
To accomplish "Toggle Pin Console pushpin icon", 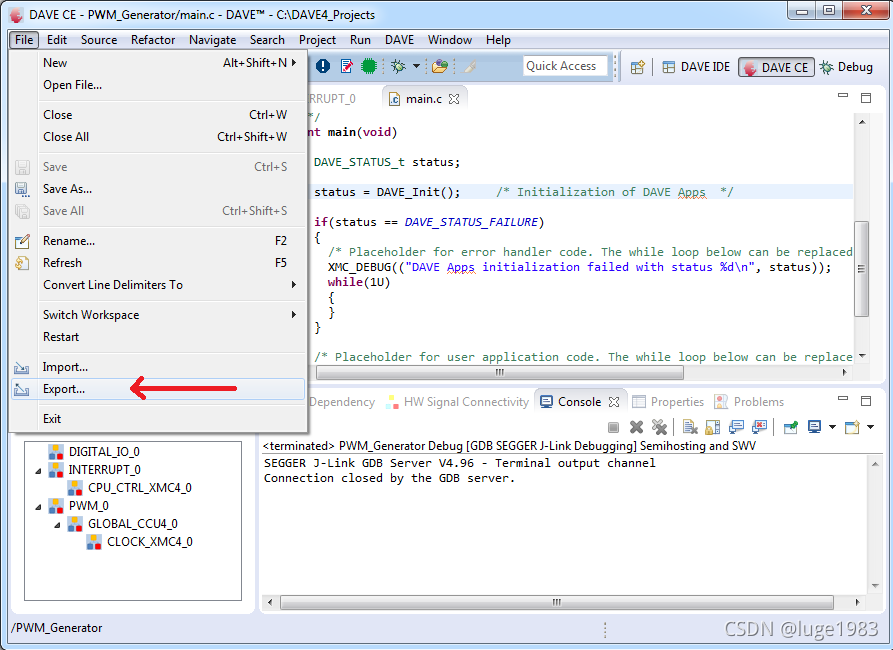I will click(790, 427).
